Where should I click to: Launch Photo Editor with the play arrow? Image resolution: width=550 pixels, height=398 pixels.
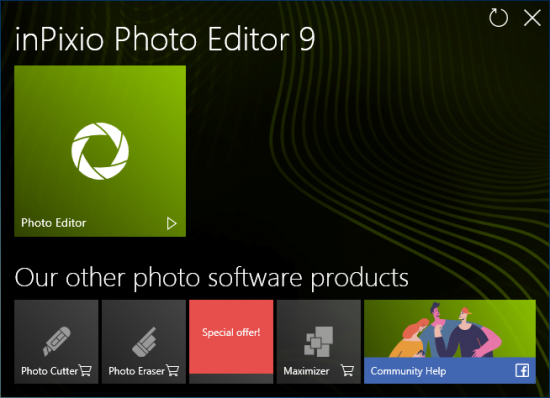click(x=172, y=223)
